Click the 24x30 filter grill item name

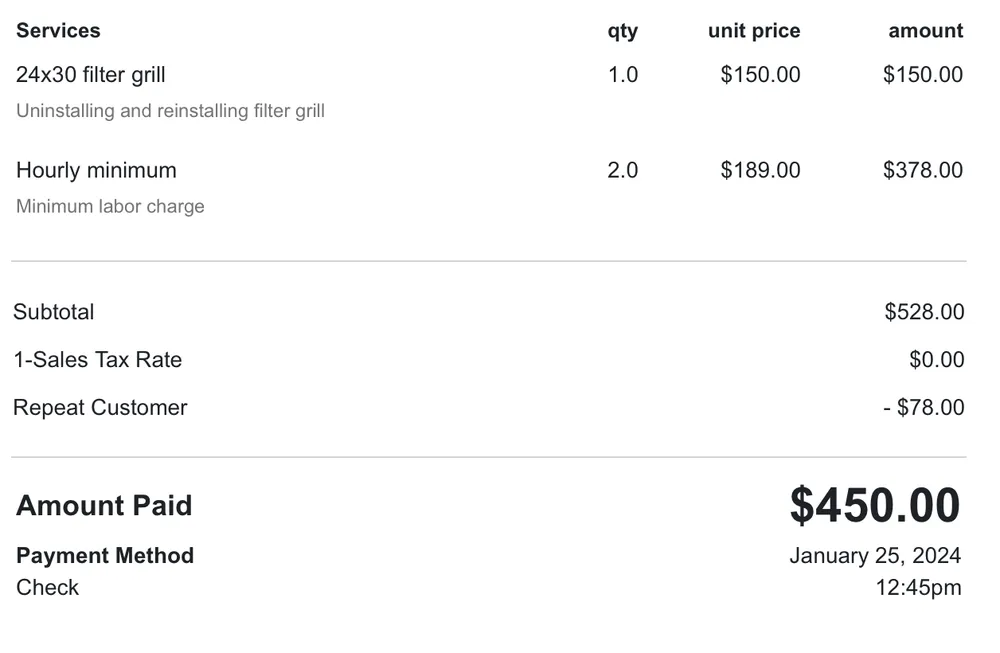(x=91, y=75)
